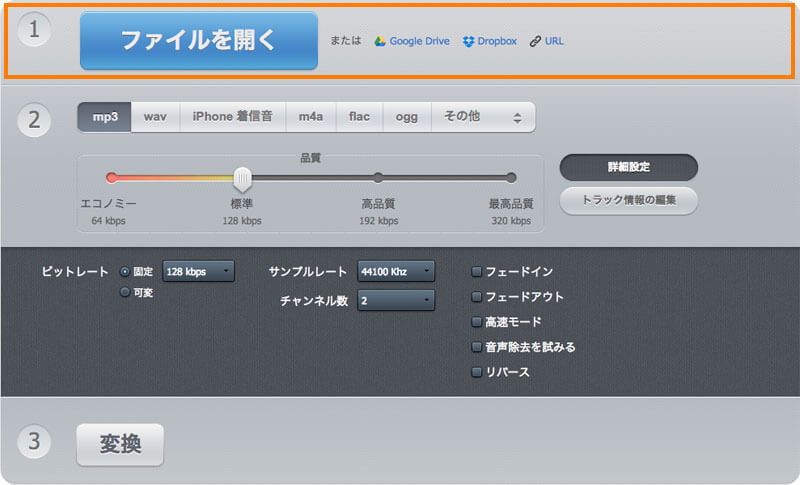This screenshot has height=485, width=800.
Task: Open the 128 kbps bitrate dropdown
Action: (x=198, y=271)
